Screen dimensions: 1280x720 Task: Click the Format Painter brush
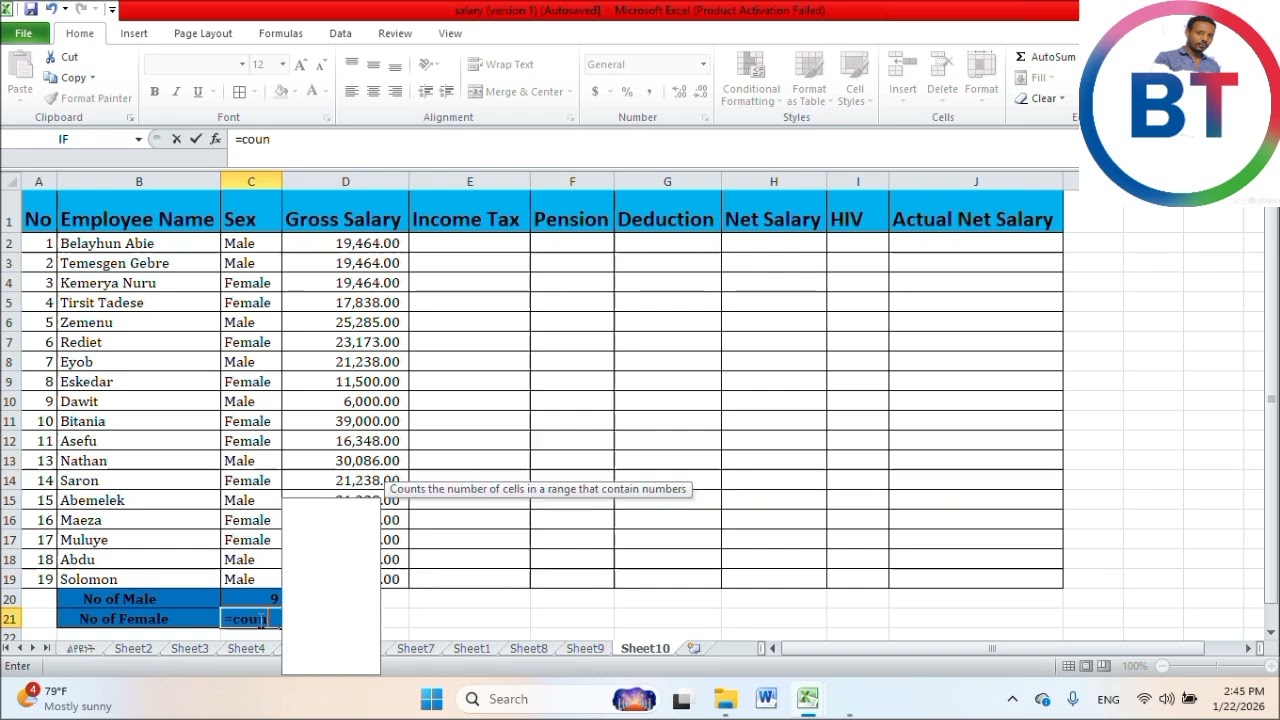[x=51, y=98]
